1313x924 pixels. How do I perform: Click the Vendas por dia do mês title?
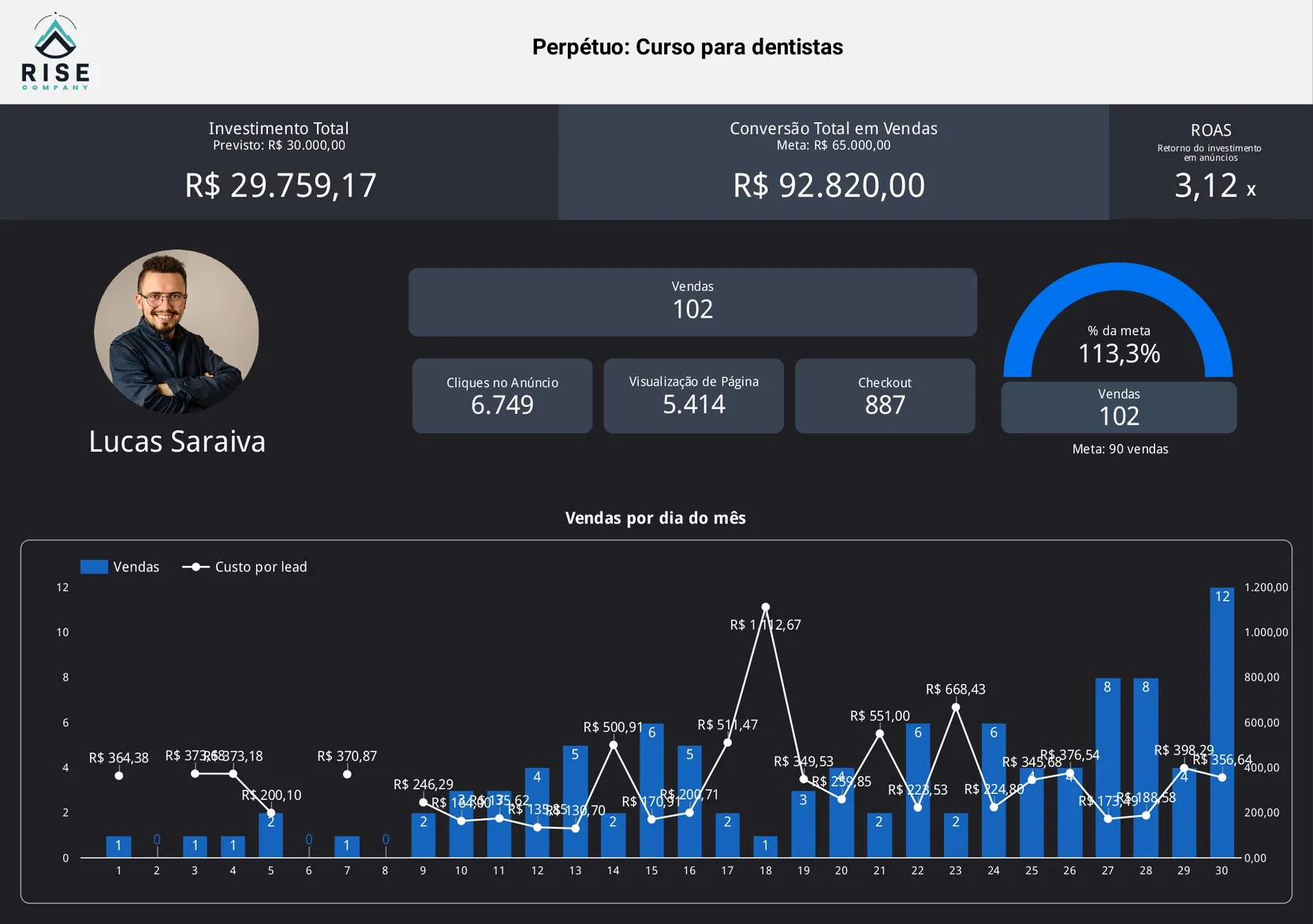[655, 518]
